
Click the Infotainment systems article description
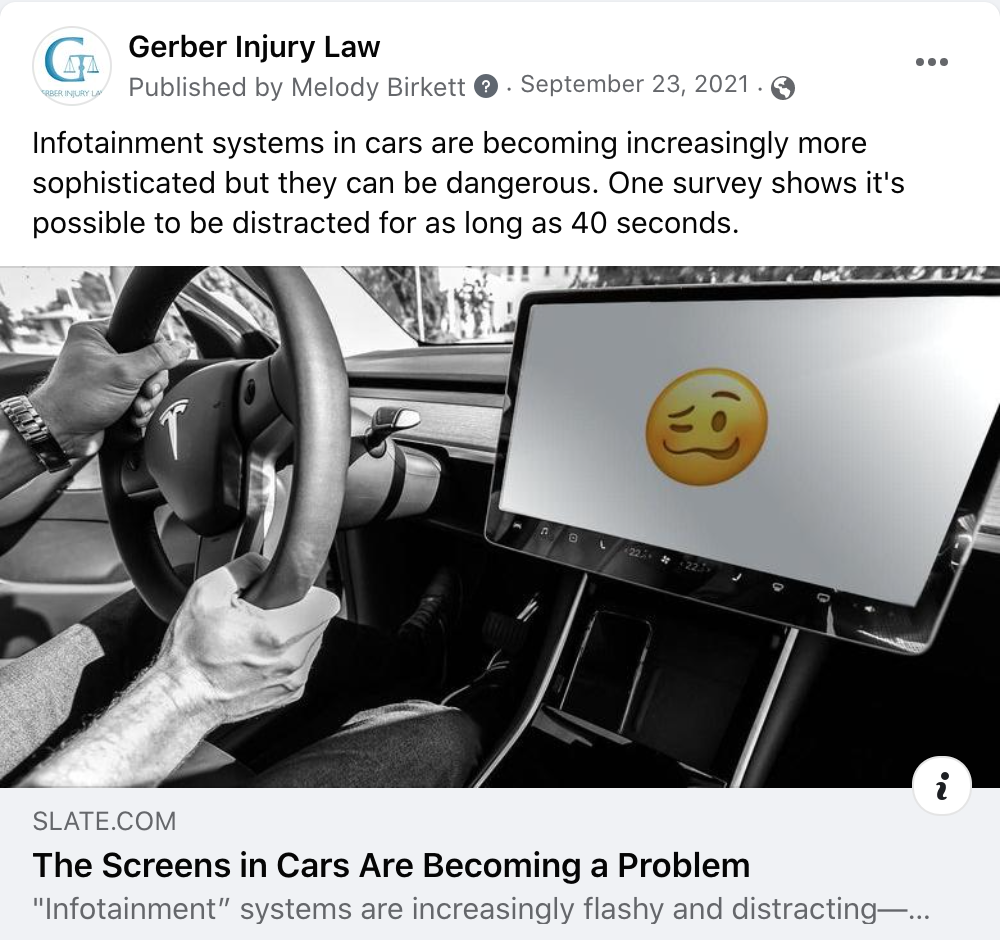pyautogui.click(x=481, y=909)
